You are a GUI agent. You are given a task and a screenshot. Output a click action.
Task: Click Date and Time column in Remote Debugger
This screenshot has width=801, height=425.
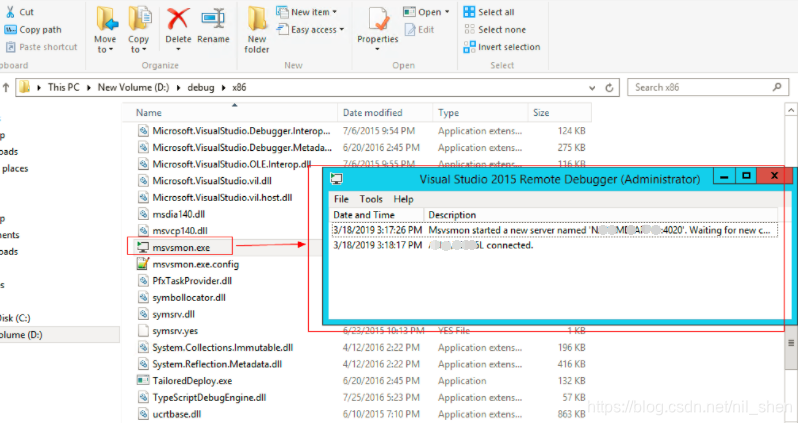(x=376, y=215)
